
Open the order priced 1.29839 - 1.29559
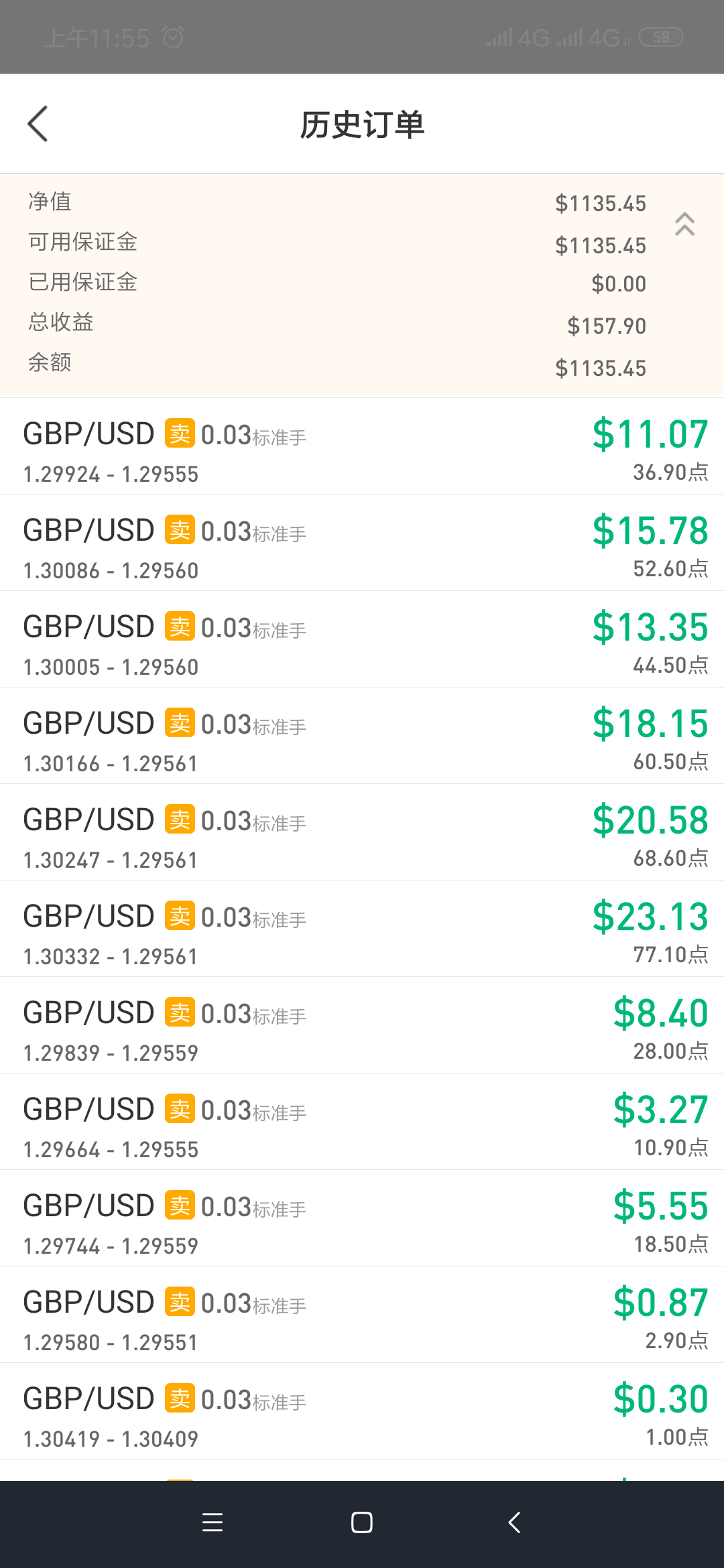(x=362, y=1026)
